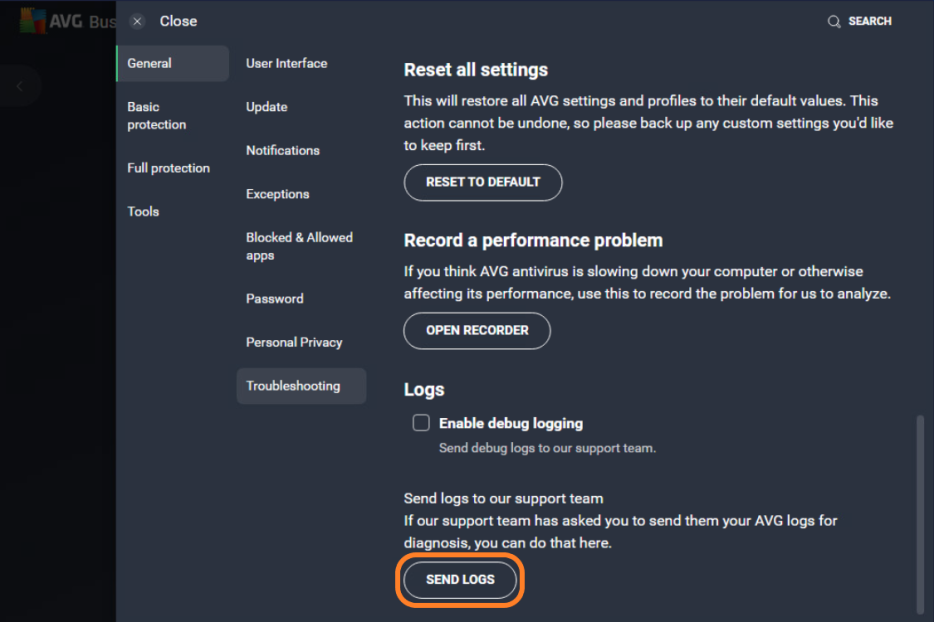Screen dimensions: 934x622
Task: Enable debug logging
Action: click(x=421, y=422)
